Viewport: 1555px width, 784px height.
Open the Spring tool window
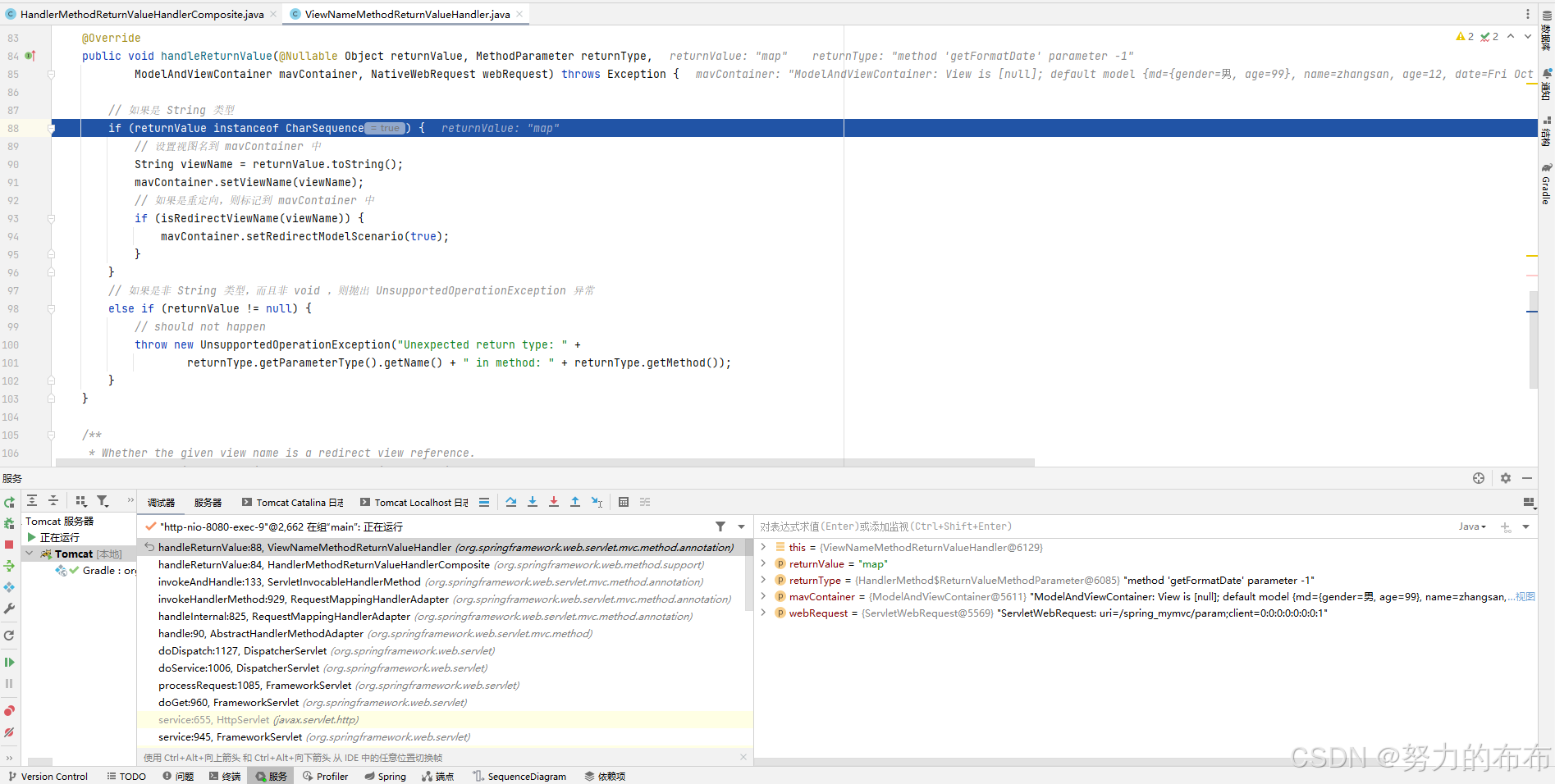[386, 776]
